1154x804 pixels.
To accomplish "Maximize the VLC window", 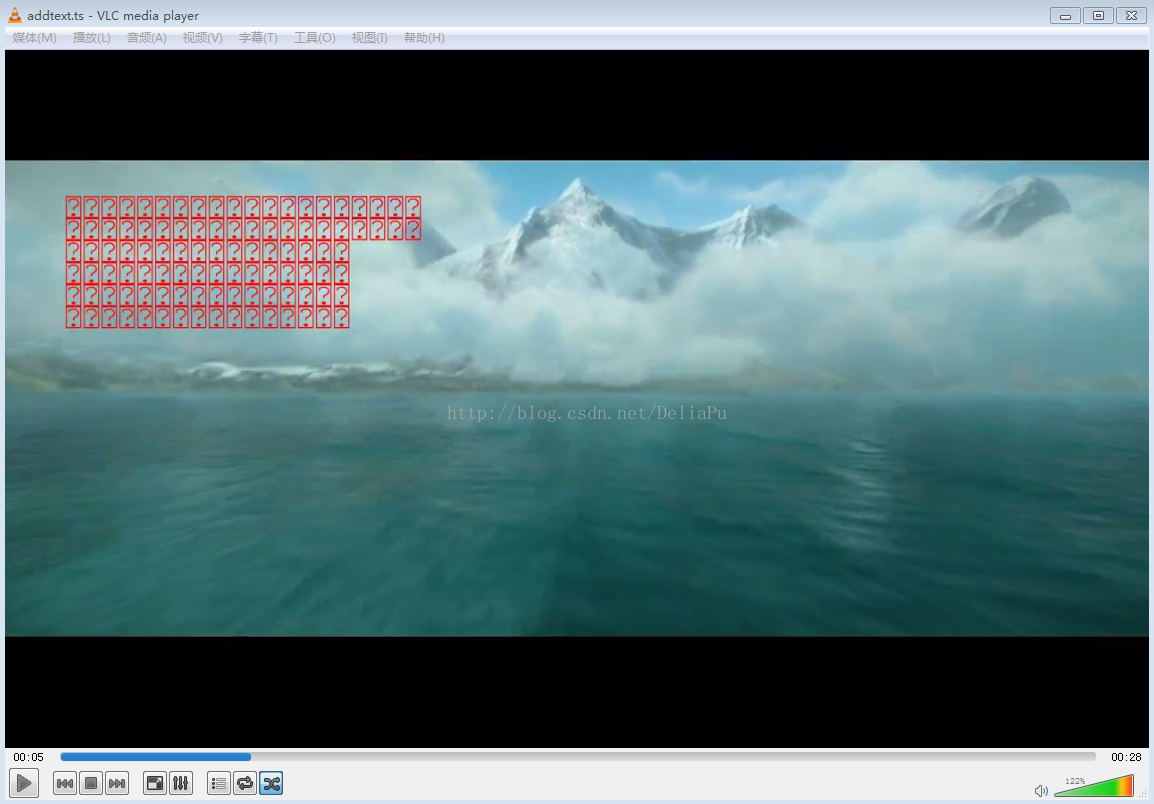I will [1098, 15].
